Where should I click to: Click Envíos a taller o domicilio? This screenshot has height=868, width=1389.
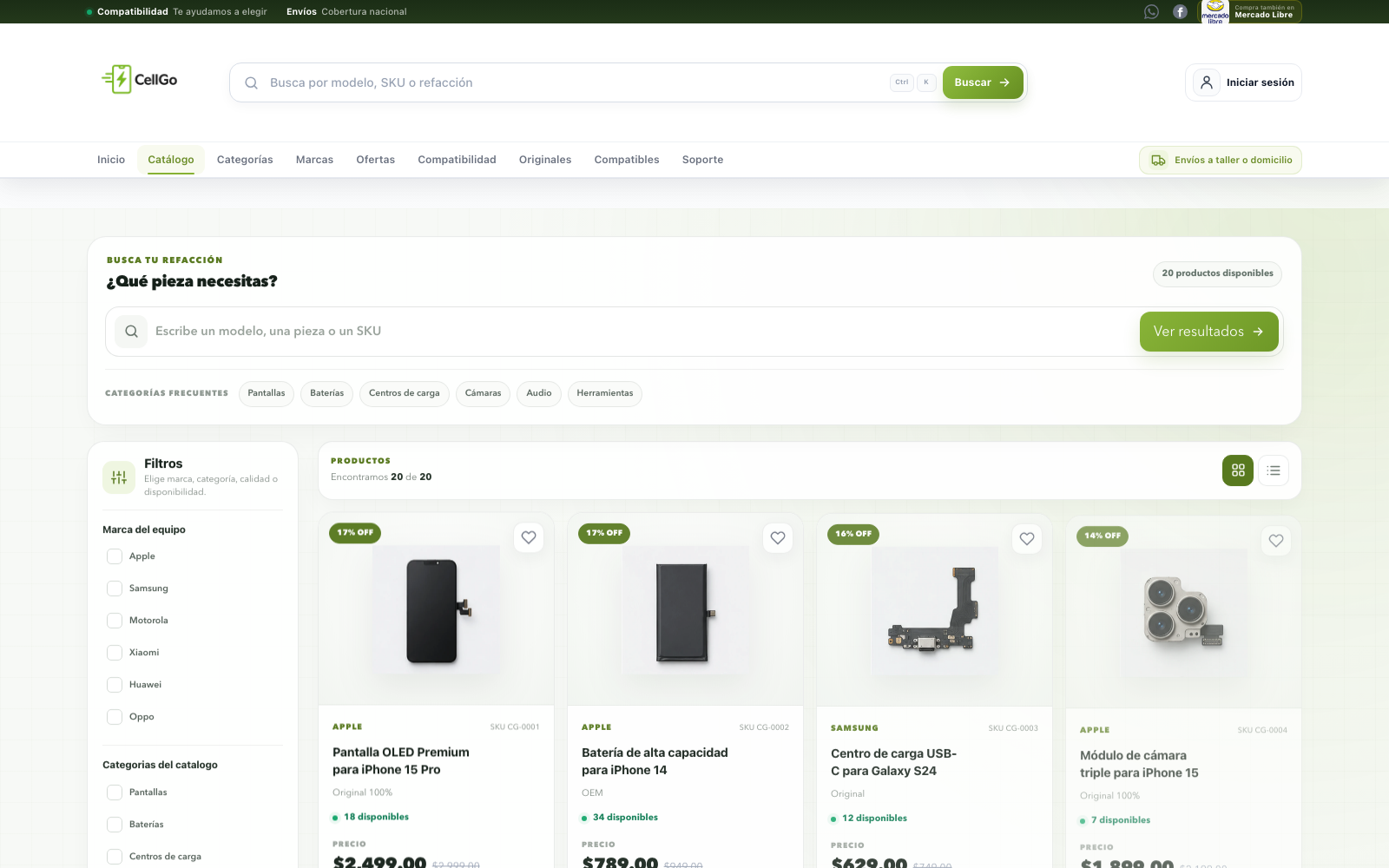pos(1220,160)
